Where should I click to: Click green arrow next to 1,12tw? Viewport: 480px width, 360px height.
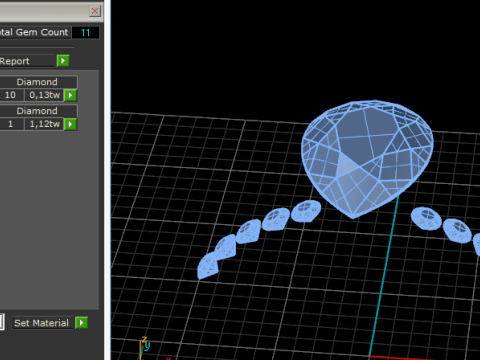pyautogui.click(x=70, y=124)
